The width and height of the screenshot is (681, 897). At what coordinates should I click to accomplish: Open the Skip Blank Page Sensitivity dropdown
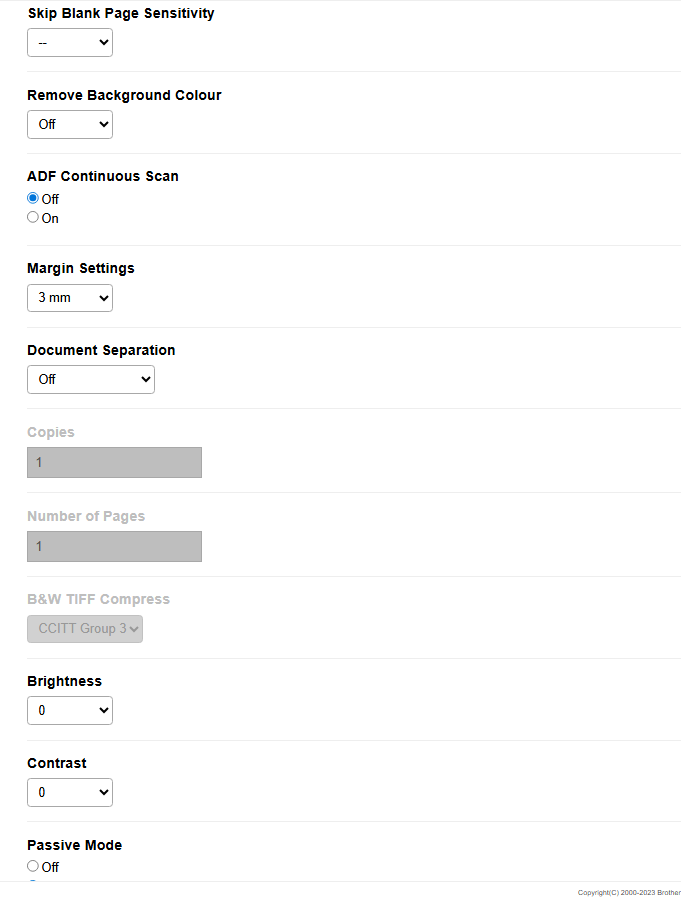point(69,43)
